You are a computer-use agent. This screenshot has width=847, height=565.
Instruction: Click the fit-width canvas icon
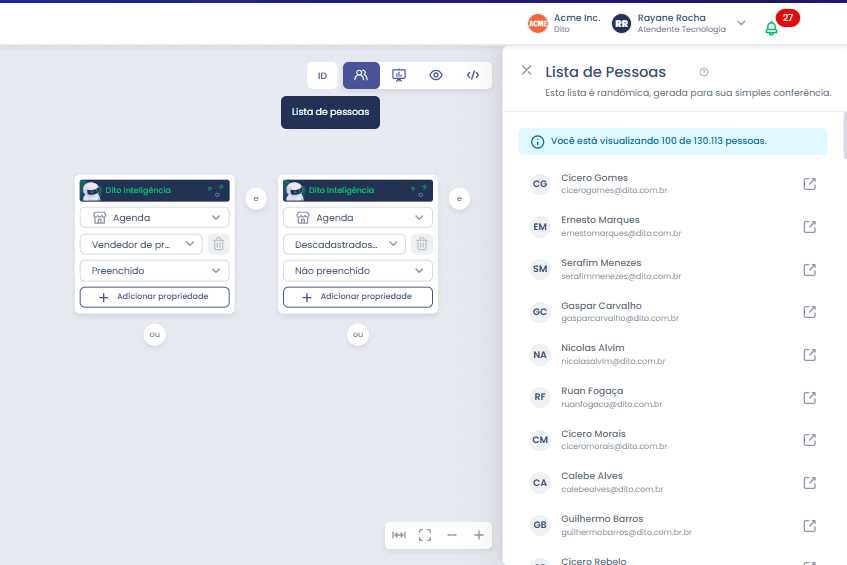point(399,535)
